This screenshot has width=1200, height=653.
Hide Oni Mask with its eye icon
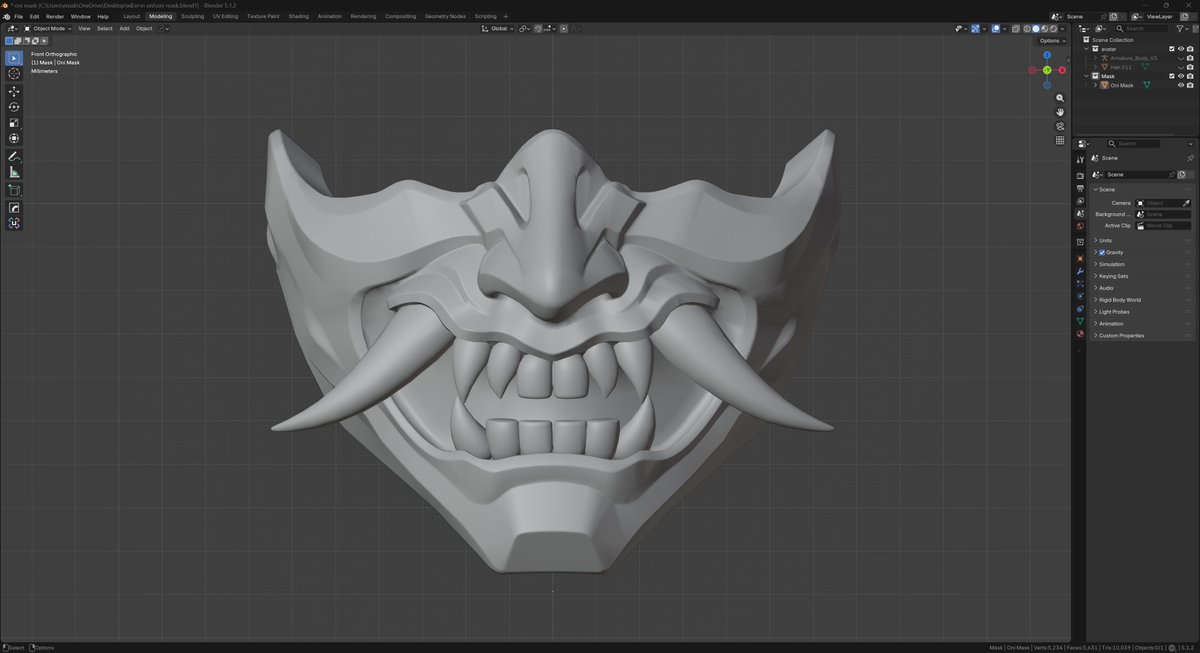pos(1181,85)
